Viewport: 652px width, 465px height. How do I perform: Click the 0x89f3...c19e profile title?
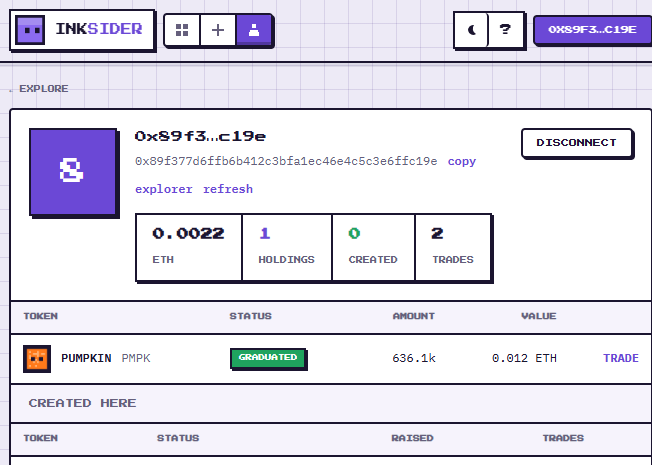click(x=200, y=136)
